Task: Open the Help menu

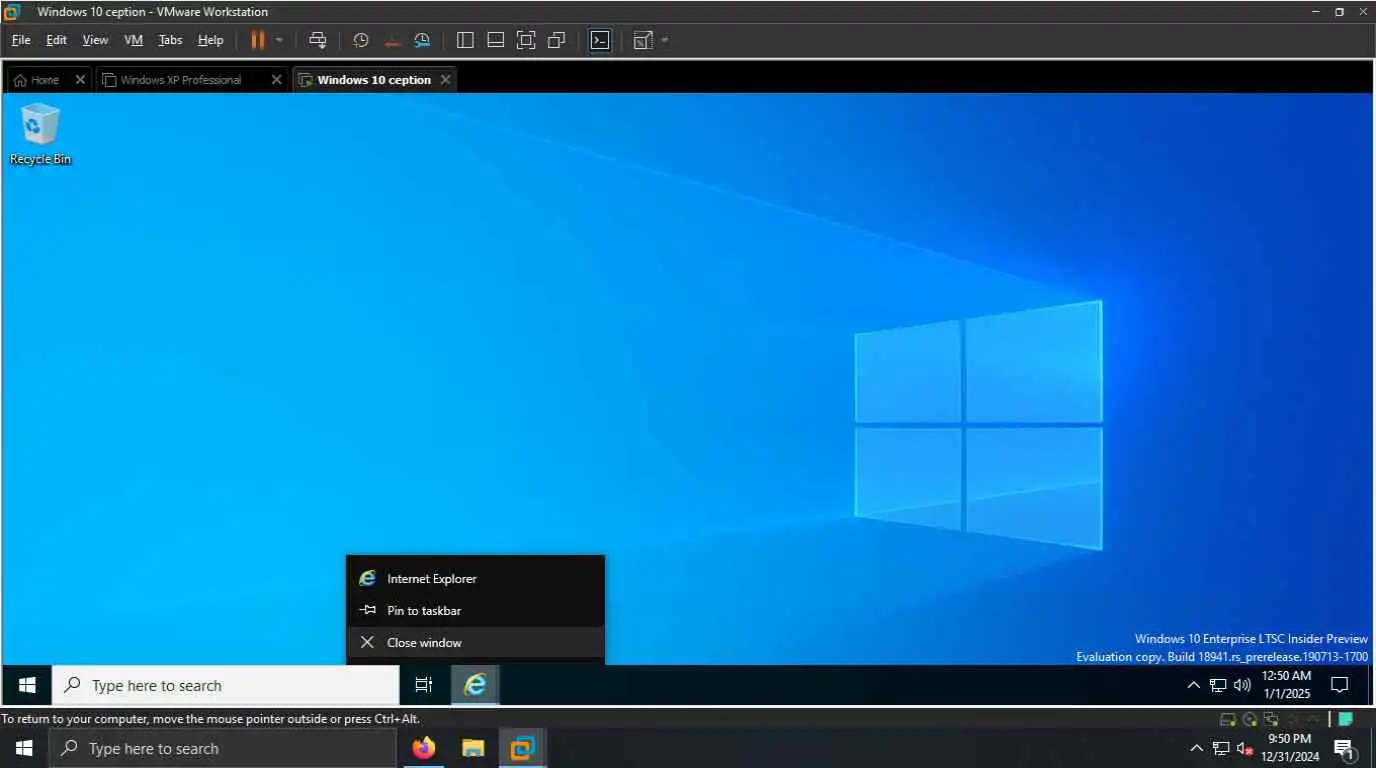Action: [x=210, y=40]
